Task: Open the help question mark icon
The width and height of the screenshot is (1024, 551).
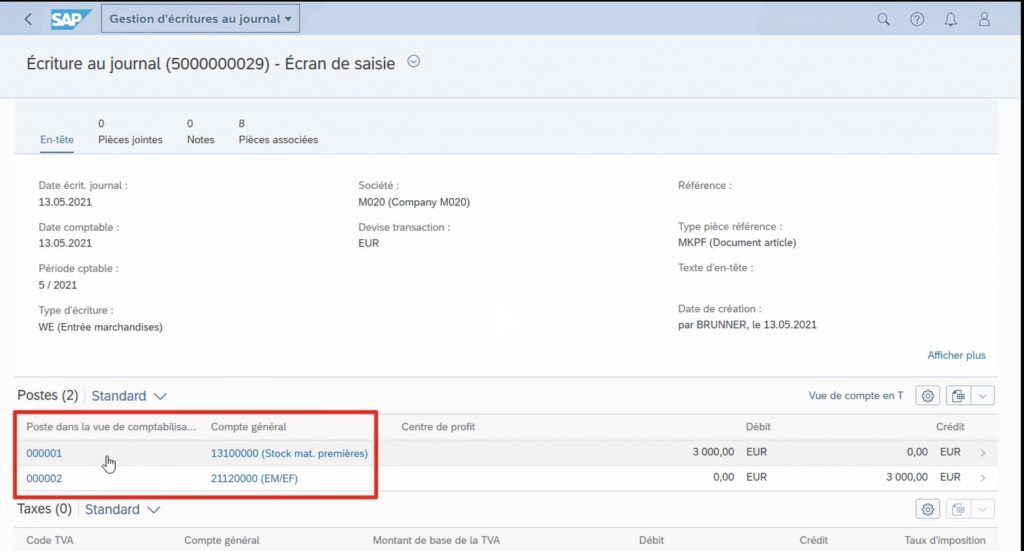Action: [917, 19]
